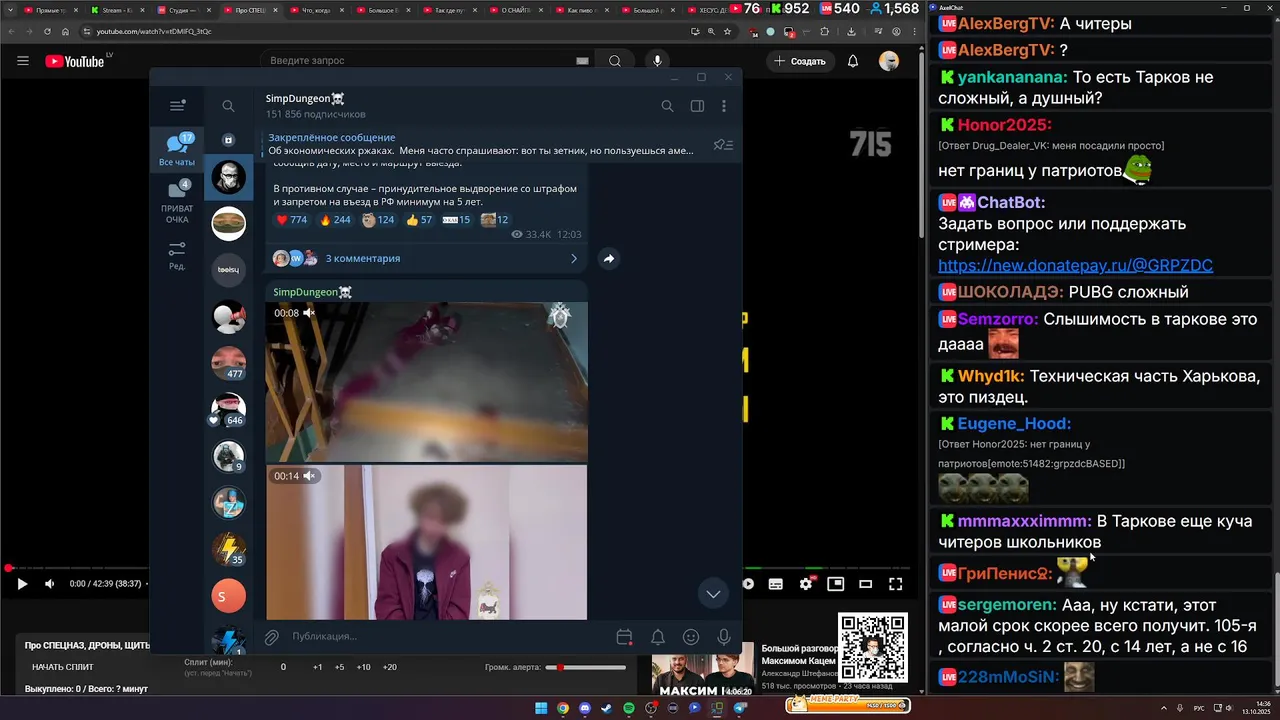Toggle Telegram right info panel
The image size is (1280, 720).
(697, 106)
